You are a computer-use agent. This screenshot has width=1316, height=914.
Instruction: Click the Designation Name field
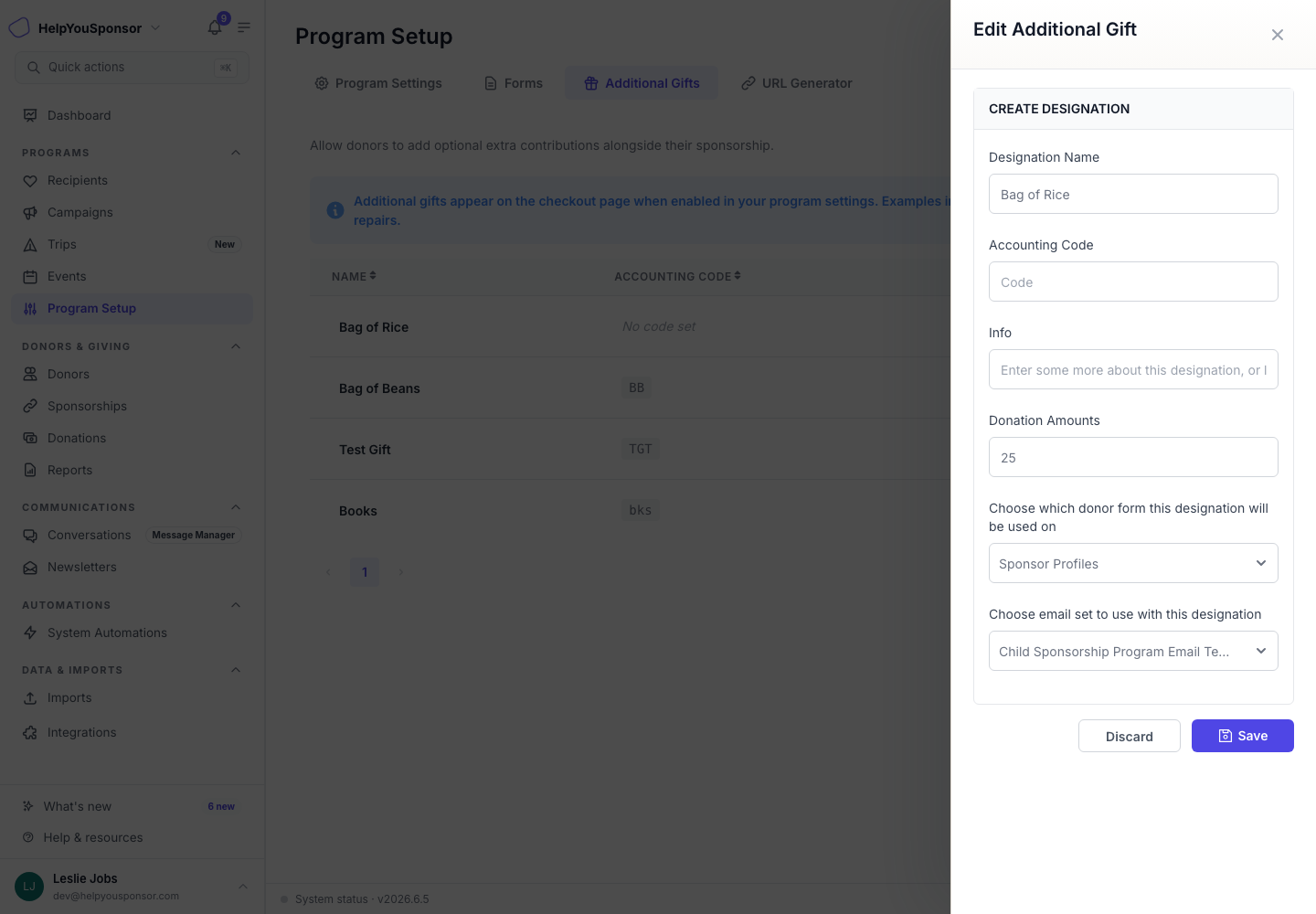tap(1133, 194)
